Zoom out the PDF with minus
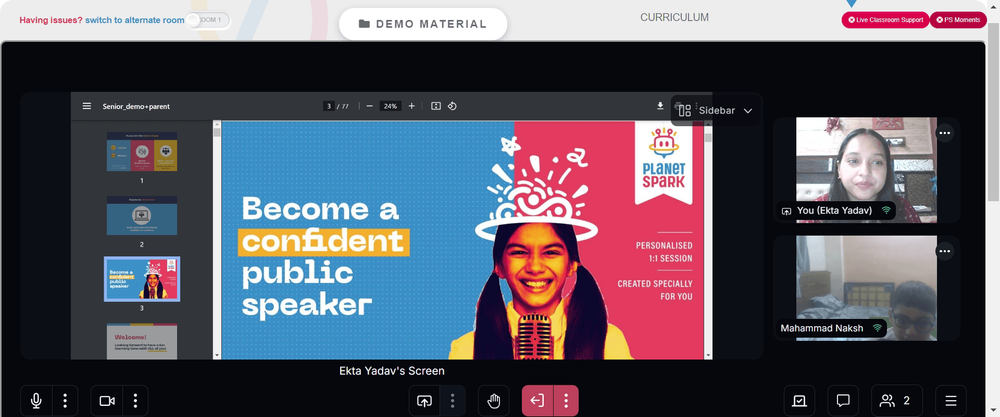The height and width of the screenshot is (417, 1000). pos(369,106)
